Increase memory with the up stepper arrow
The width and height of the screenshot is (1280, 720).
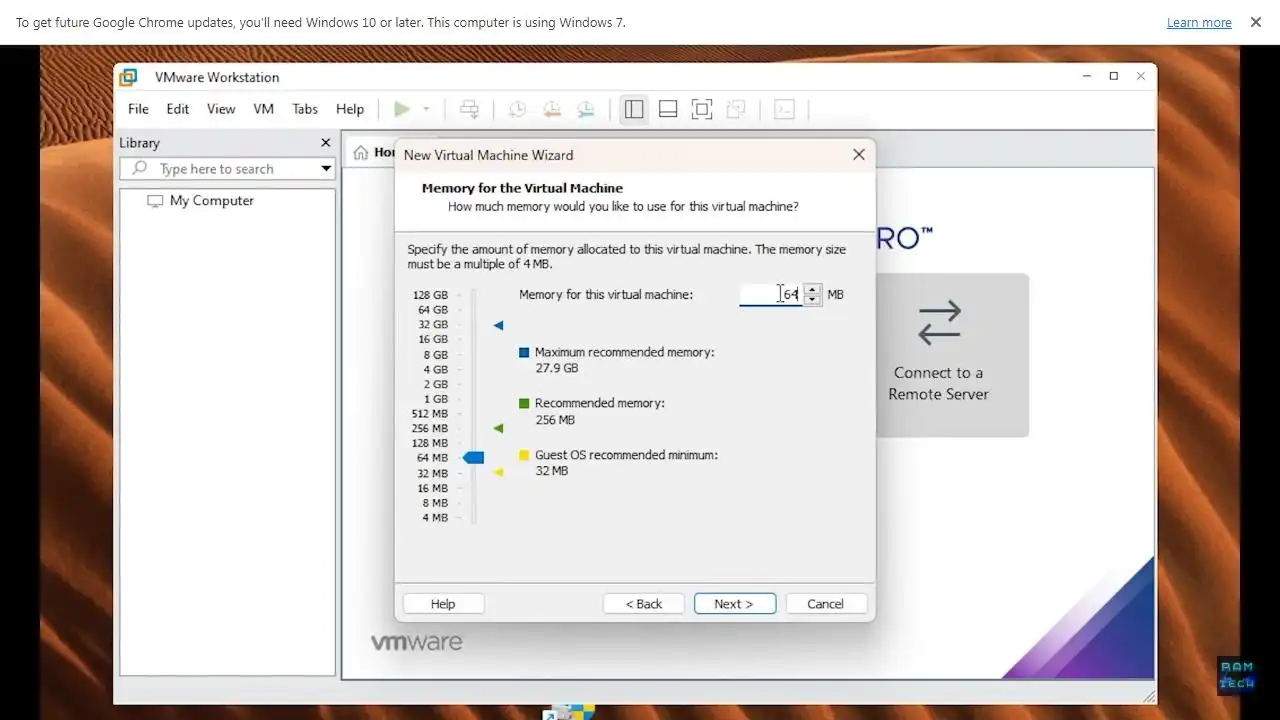(813, 289)
